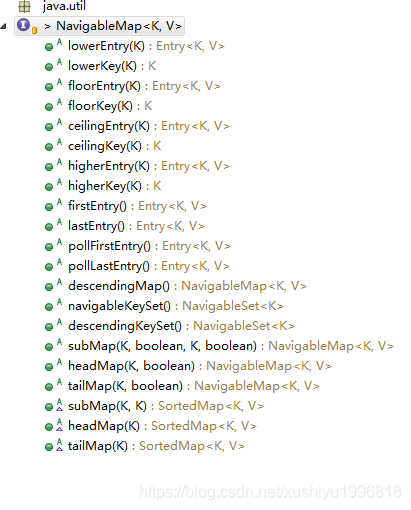Viewport: 411px width, 510px height.
Task: Select the headMap(K, boolean) method
Action: 200,366
